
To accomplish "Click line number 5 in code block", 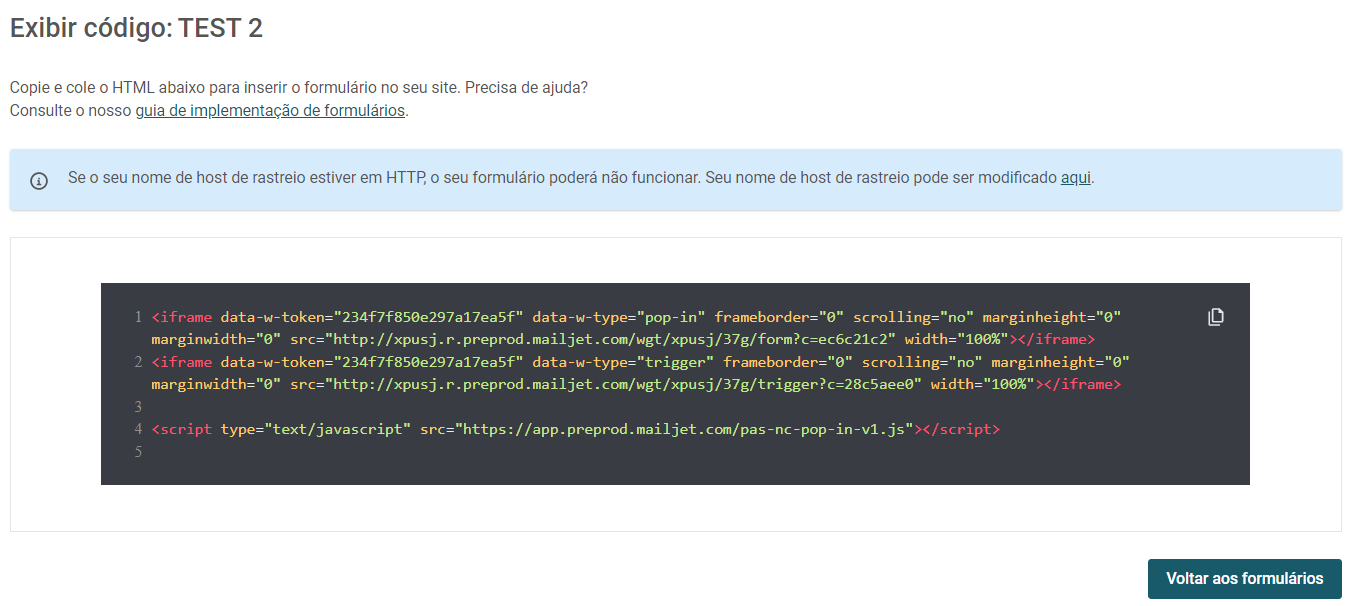I will point(138,452).
